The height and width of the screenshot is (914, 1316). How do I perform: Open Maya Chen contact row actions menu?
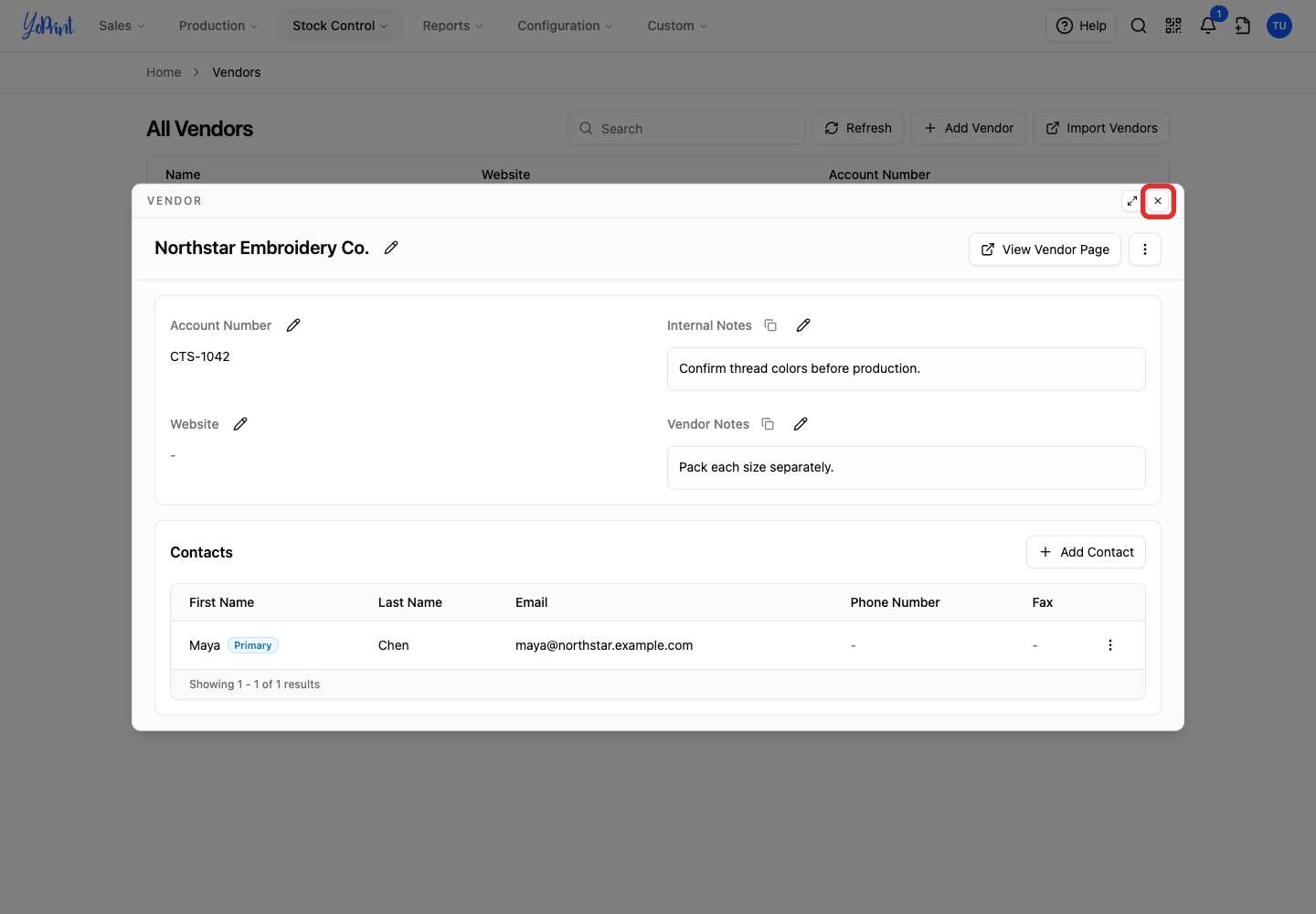1110,645
